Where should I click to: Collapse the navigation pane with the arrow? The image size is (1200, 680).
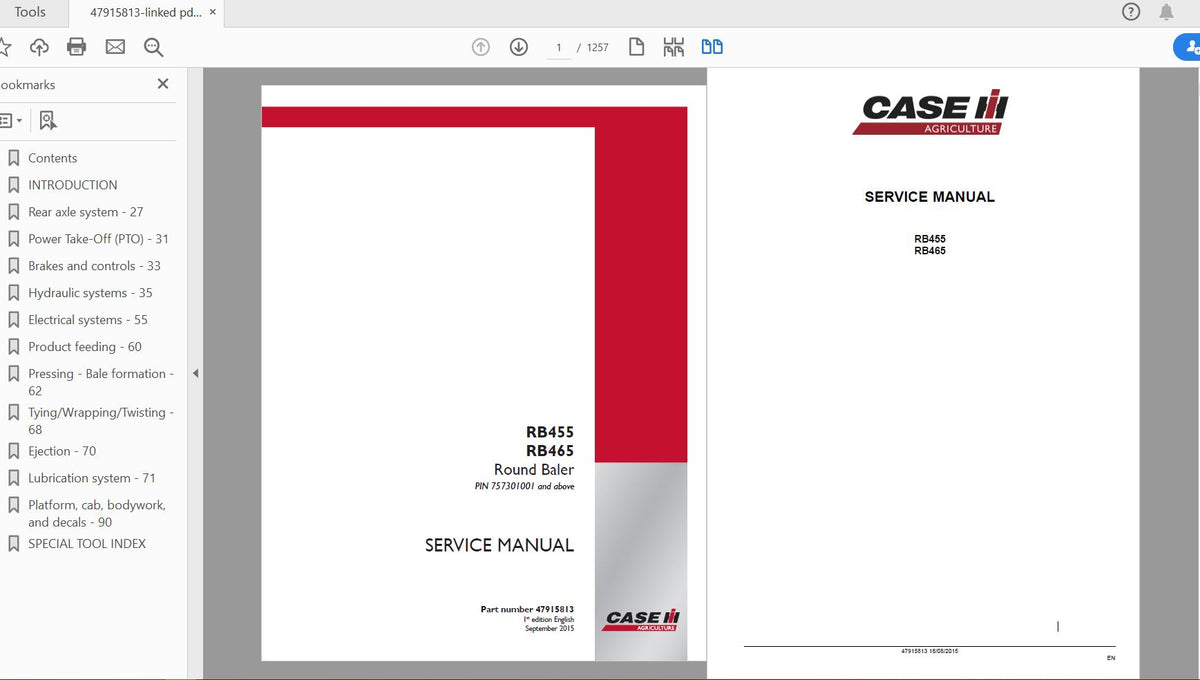click(x=195, y=373)
